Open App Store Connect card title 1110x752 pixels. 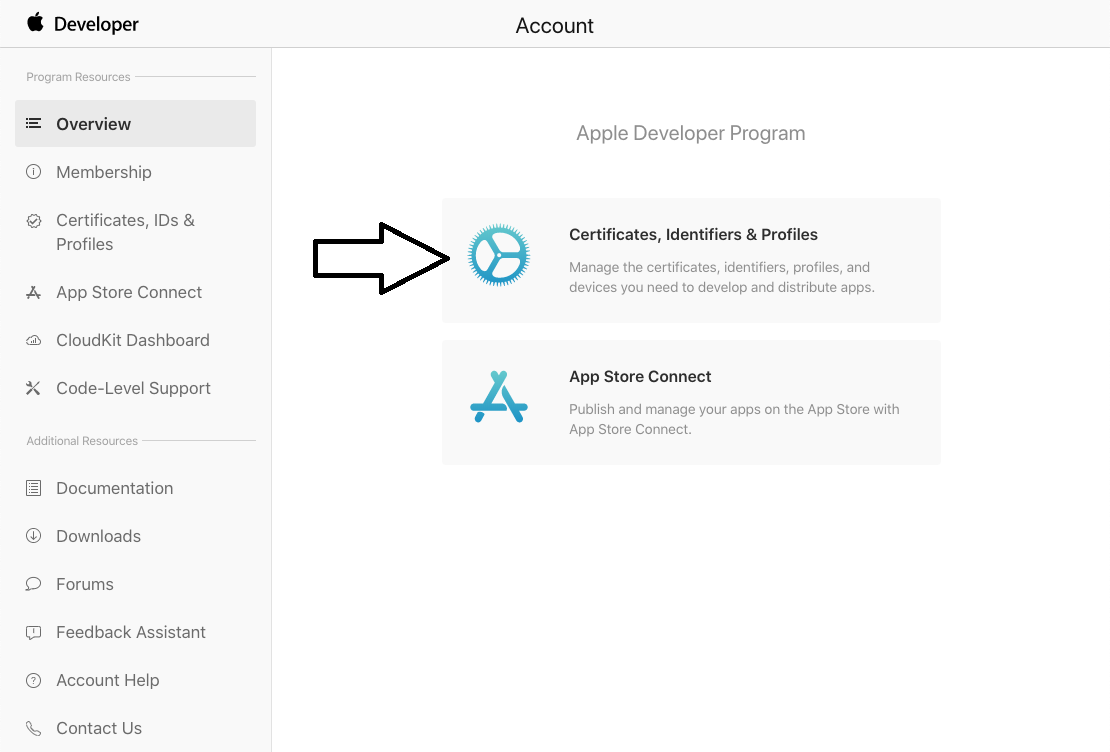point(640,377)
